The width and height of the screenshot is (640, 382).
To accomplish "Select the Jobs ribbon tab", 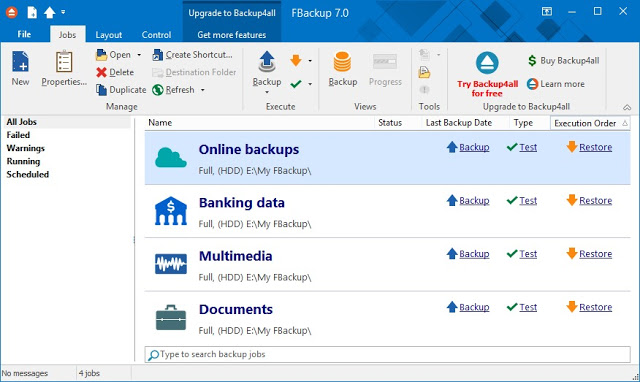I will pyautogui.click(x=67, y=35).
